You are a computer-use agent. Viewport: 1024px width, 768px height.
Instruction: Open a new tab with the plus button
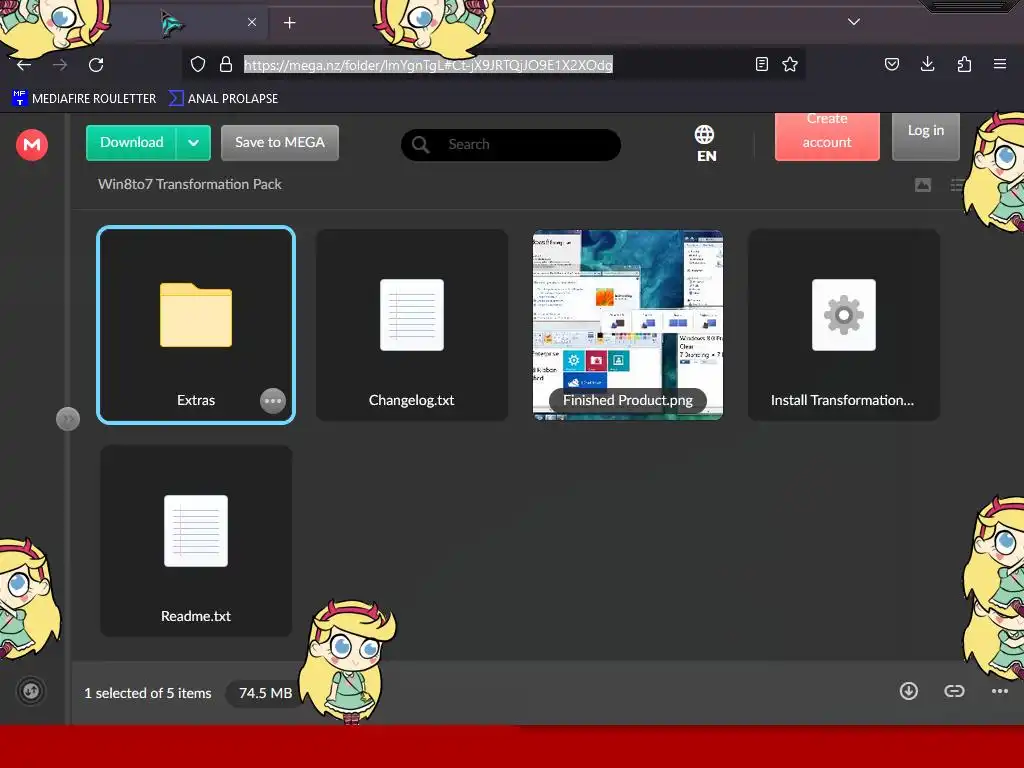(x=290, y=23)
